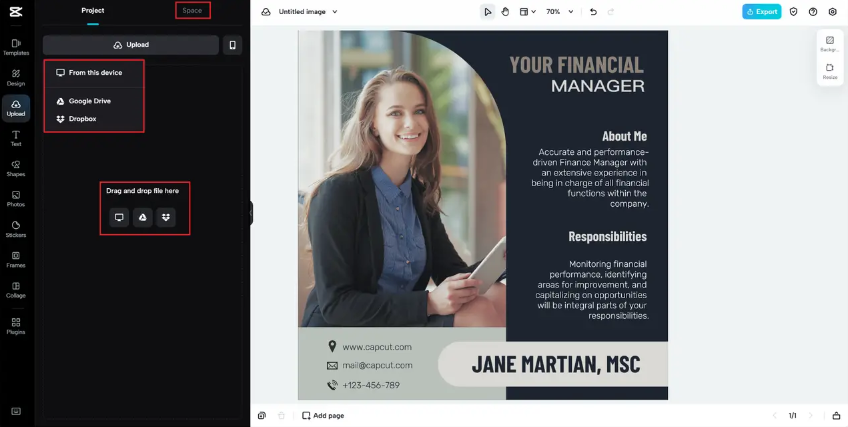Image resolution: width=848 pixels, height=427 pixels.
Task: Open the Templates sidebar panel
Action: coord(16,47)
